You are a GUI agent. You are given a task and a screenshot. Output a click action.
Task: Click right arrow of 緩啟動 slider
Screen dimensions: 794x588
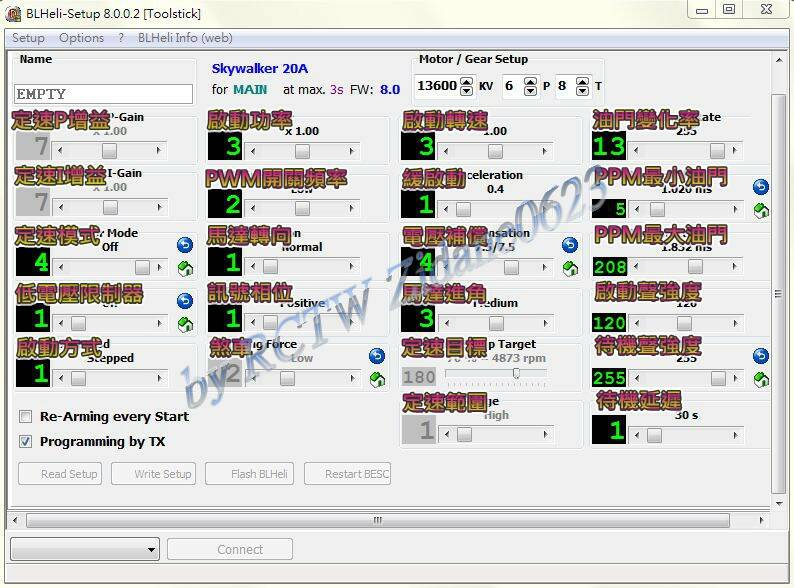point(545,209)
